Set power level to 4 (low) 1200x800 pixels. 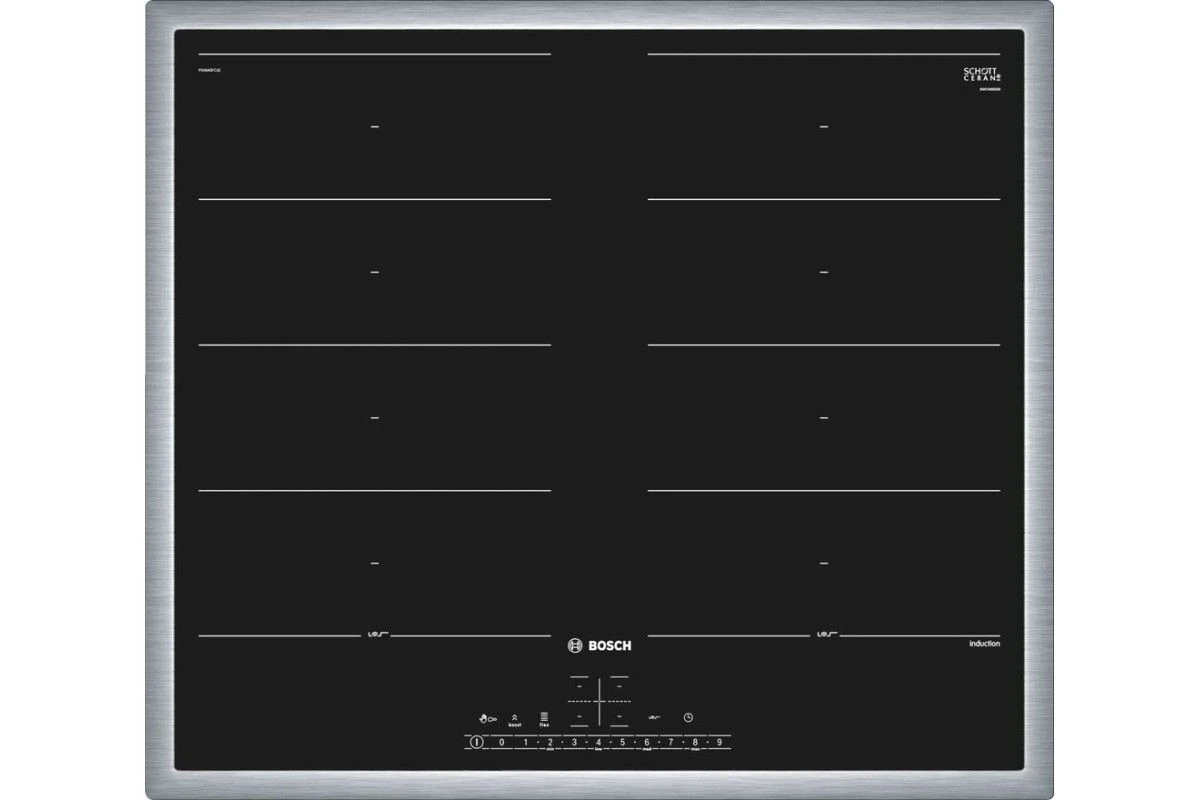598,742
